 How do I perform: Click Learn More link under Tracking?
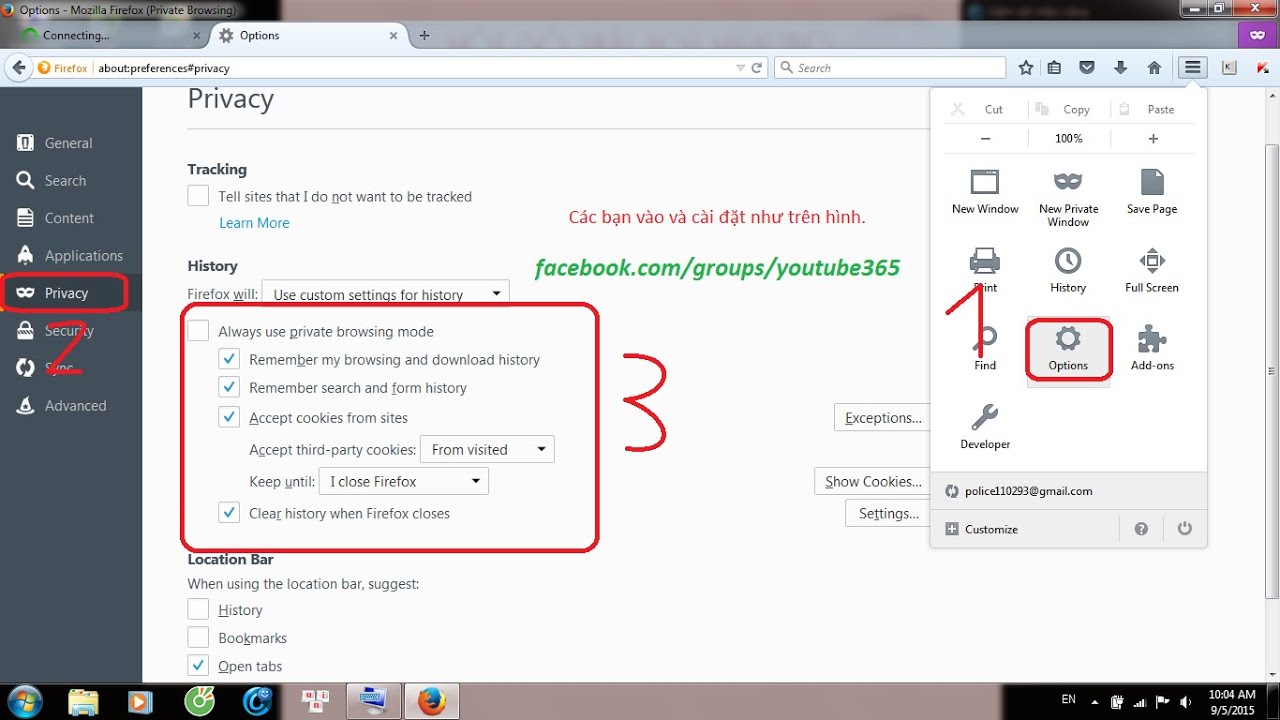coord(254,223)
